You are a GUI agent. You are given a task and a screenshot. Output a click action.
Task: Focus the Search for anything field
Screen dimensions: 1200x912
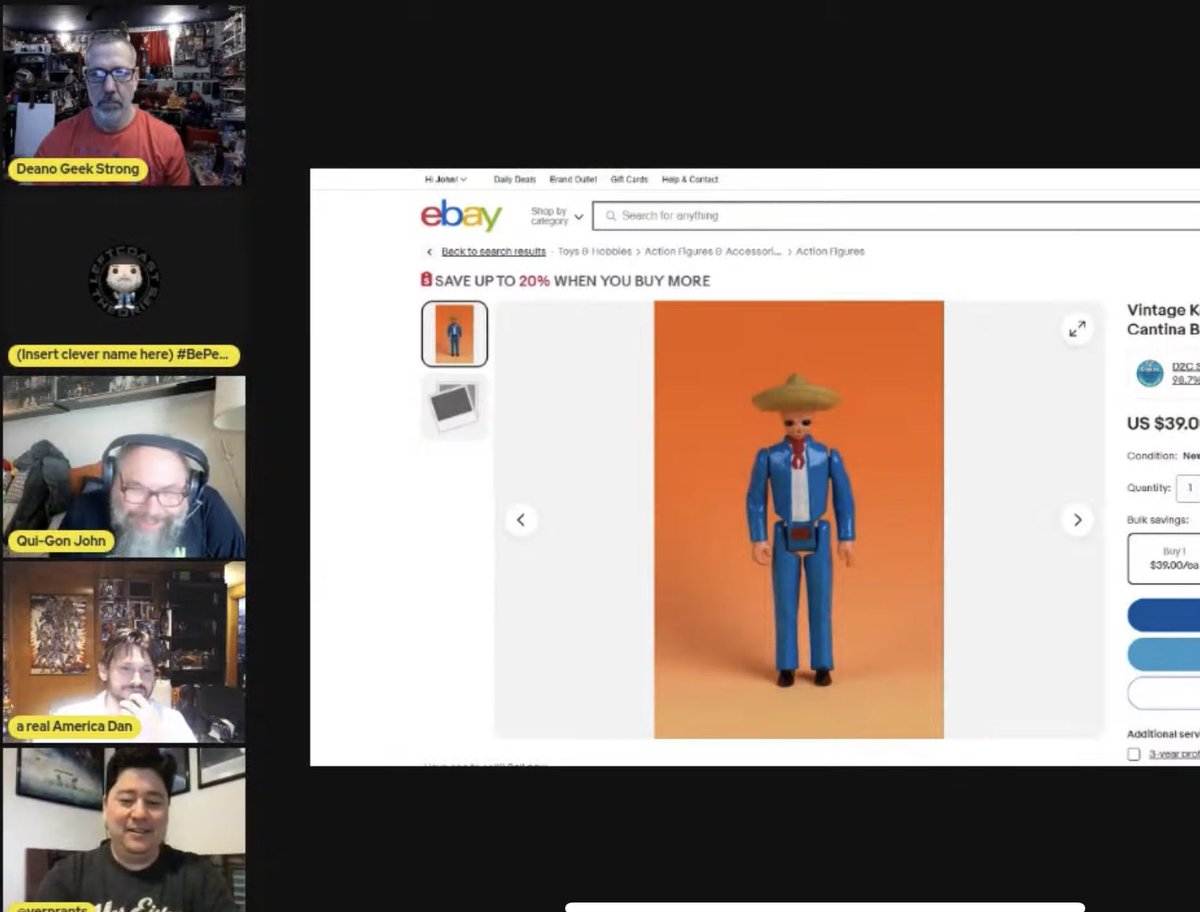coord(896,215)
